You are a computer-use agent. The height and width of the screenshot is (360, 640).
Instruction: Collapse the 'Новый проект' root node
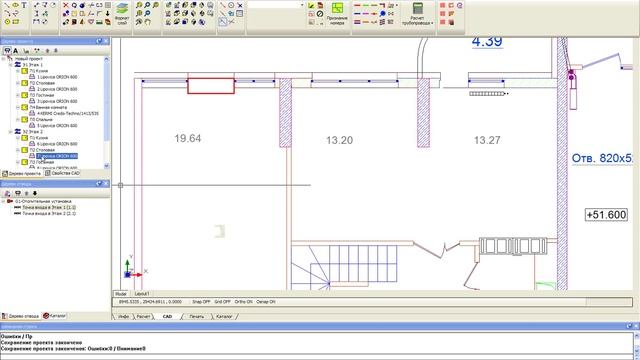pos(4,59)
